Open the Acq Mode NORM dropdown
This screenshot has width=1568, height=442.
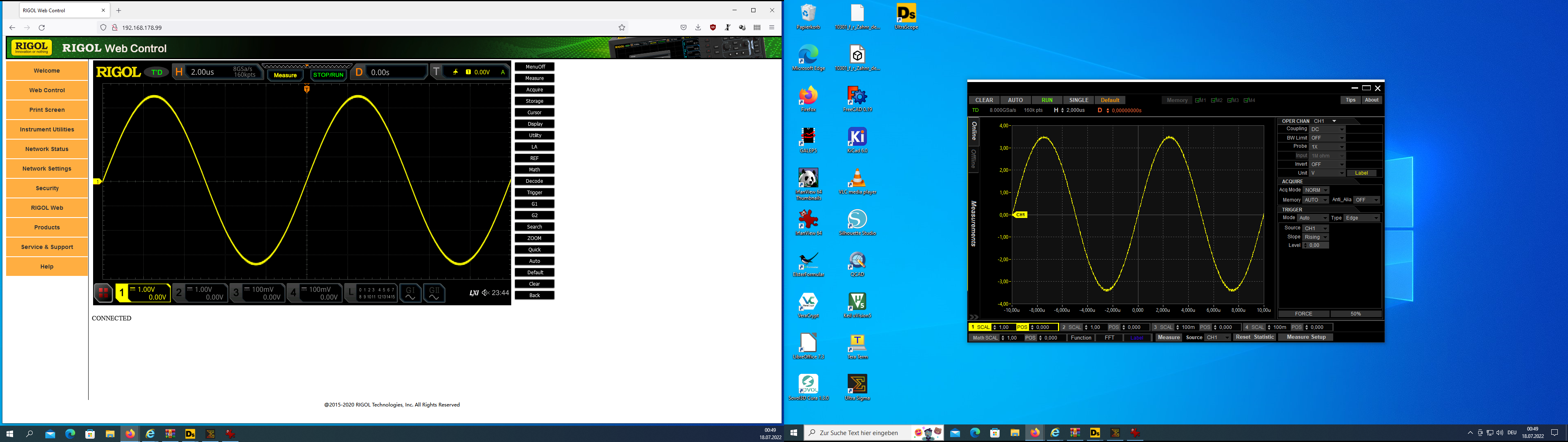tap(1316, 190)
